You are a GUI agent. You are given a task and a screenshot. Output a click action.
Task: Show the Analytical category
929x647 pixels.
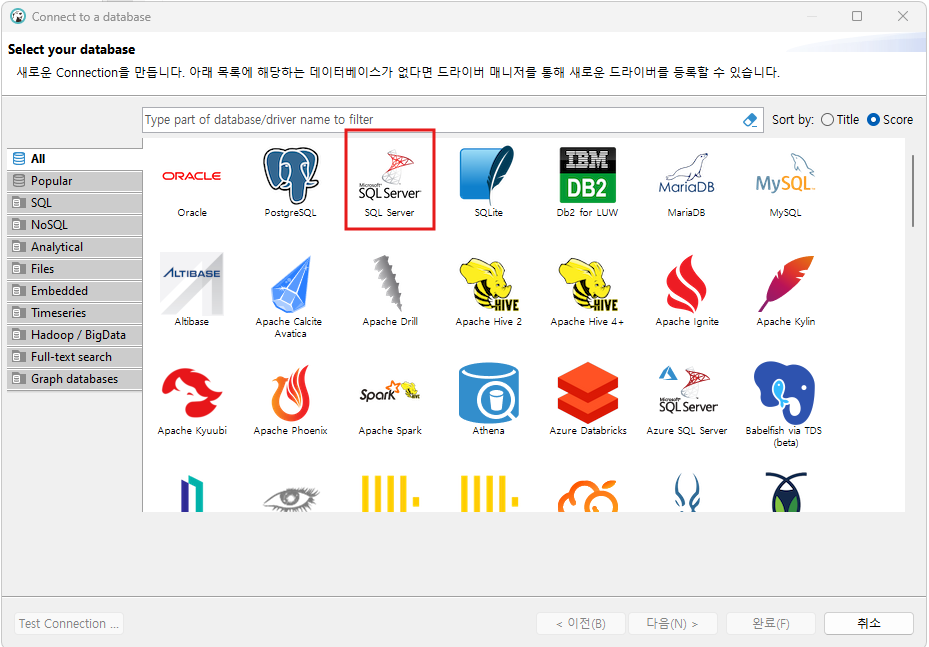[75, 246]
